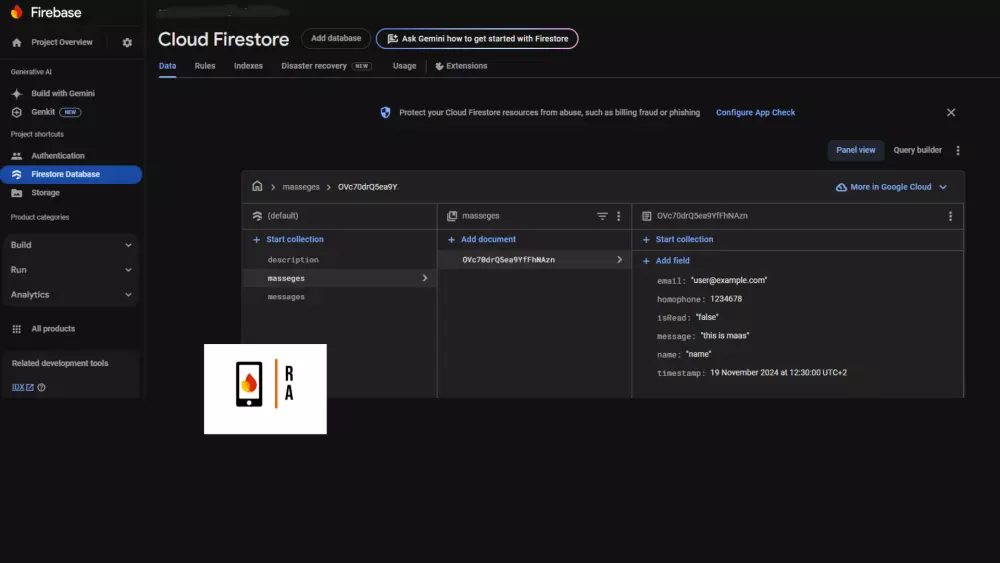Viewport: 1000px width, 563px height.
Task: Click the (default) database header
Action: (283, 216)
